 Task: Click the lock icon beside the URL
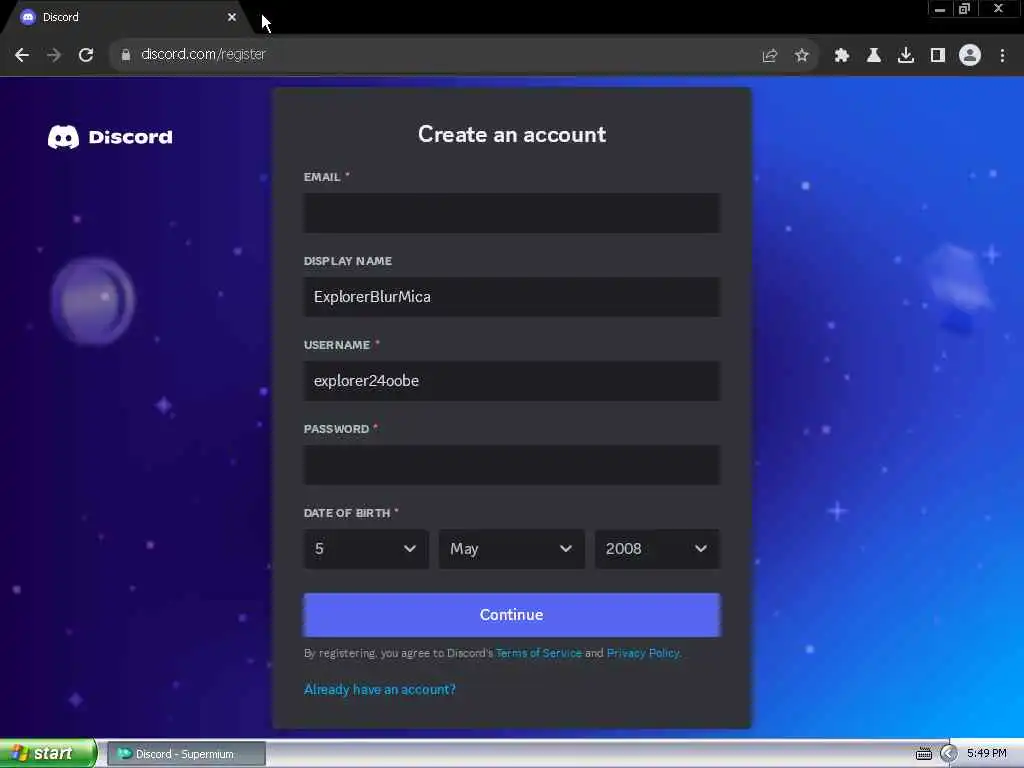click(126, 55)
